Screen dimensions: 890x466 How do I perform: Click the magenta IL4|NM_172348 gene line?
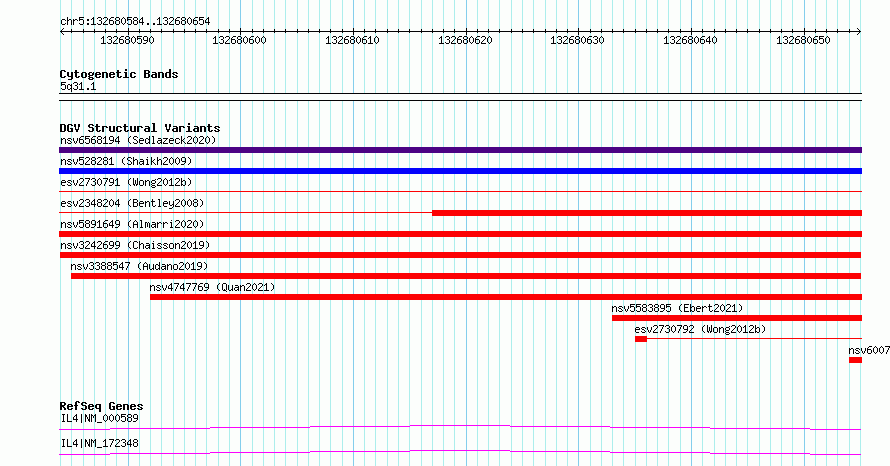click(x=460, y=452)
